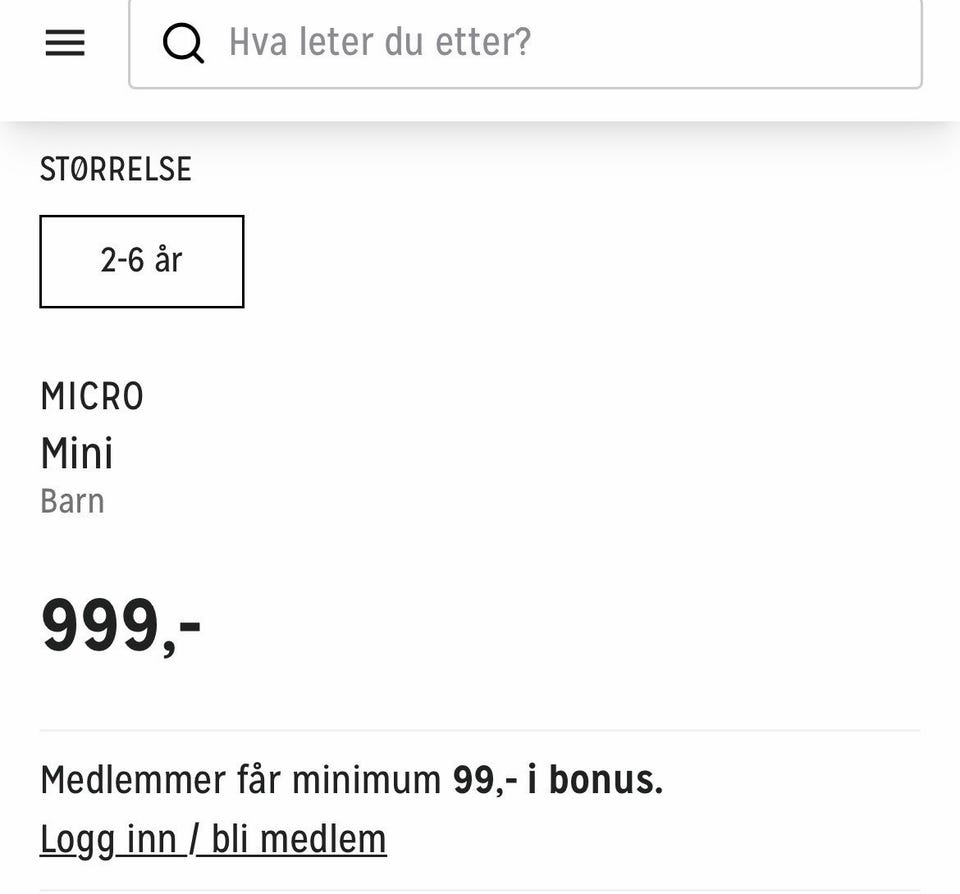The image size is (960, 894).
Task: Select size option 2-6 år
Action: pyautogui.click(x=141, y=261)
